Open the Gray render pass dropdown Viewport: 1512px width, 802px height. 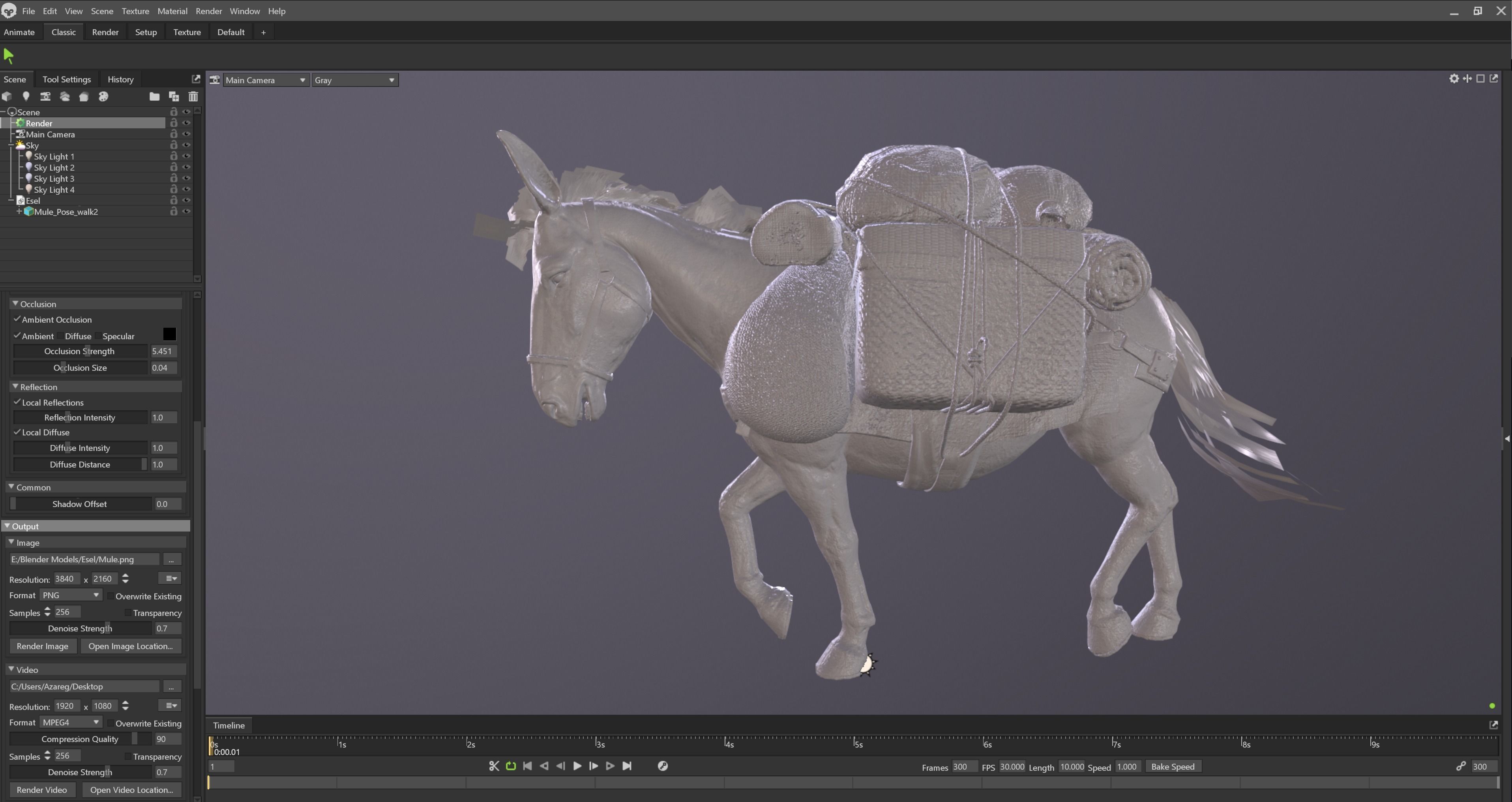pos(354,80)
